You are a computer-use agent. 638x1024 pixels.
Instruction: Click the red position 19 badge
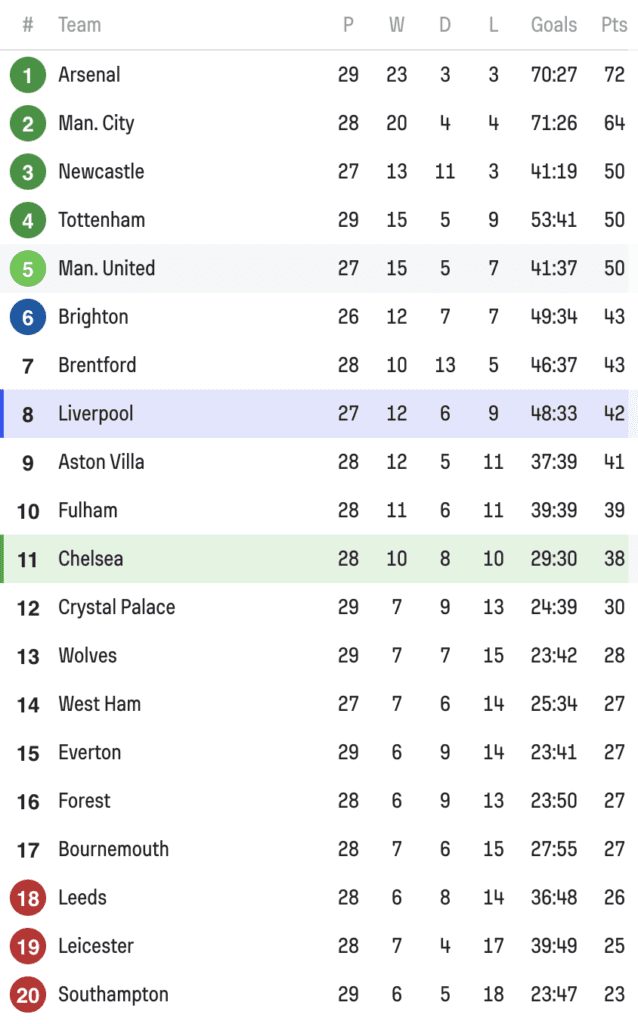[28, 946]
